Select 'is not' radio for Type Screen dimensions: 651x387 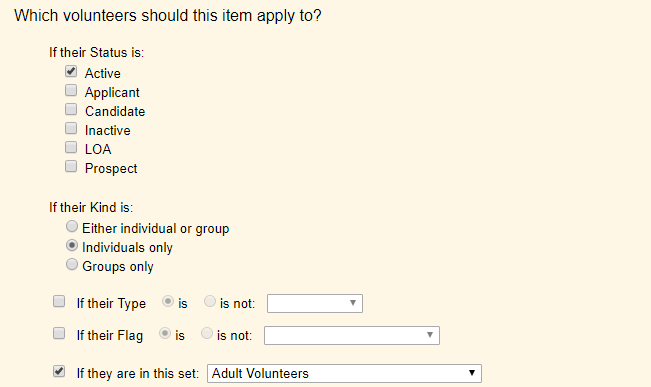click(x=210, y=301)
